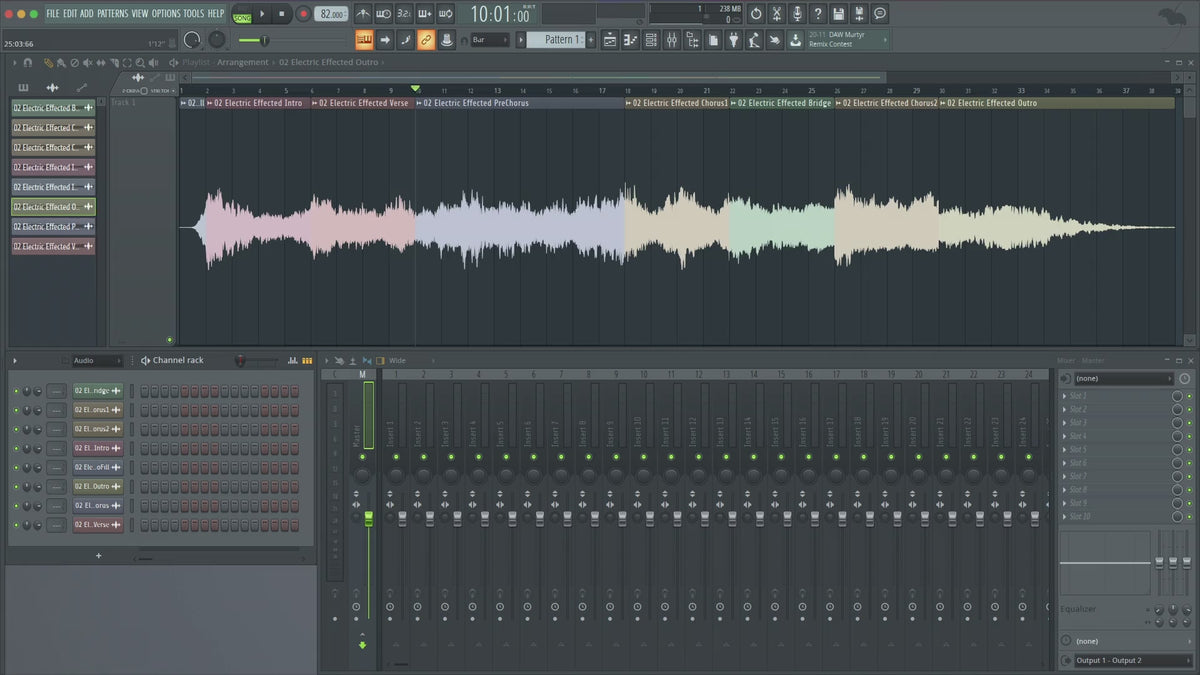Enable the link (chain) snap toggle
1200x675 pixels.
[425, 40]
